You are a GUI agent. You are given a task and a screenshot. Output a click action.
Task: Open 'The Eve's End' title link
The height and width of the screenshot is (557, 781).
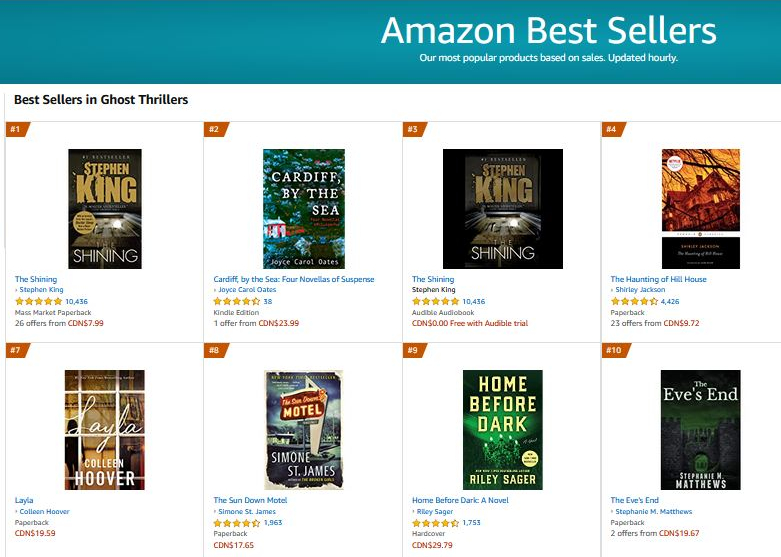click(x=635, y=500)
